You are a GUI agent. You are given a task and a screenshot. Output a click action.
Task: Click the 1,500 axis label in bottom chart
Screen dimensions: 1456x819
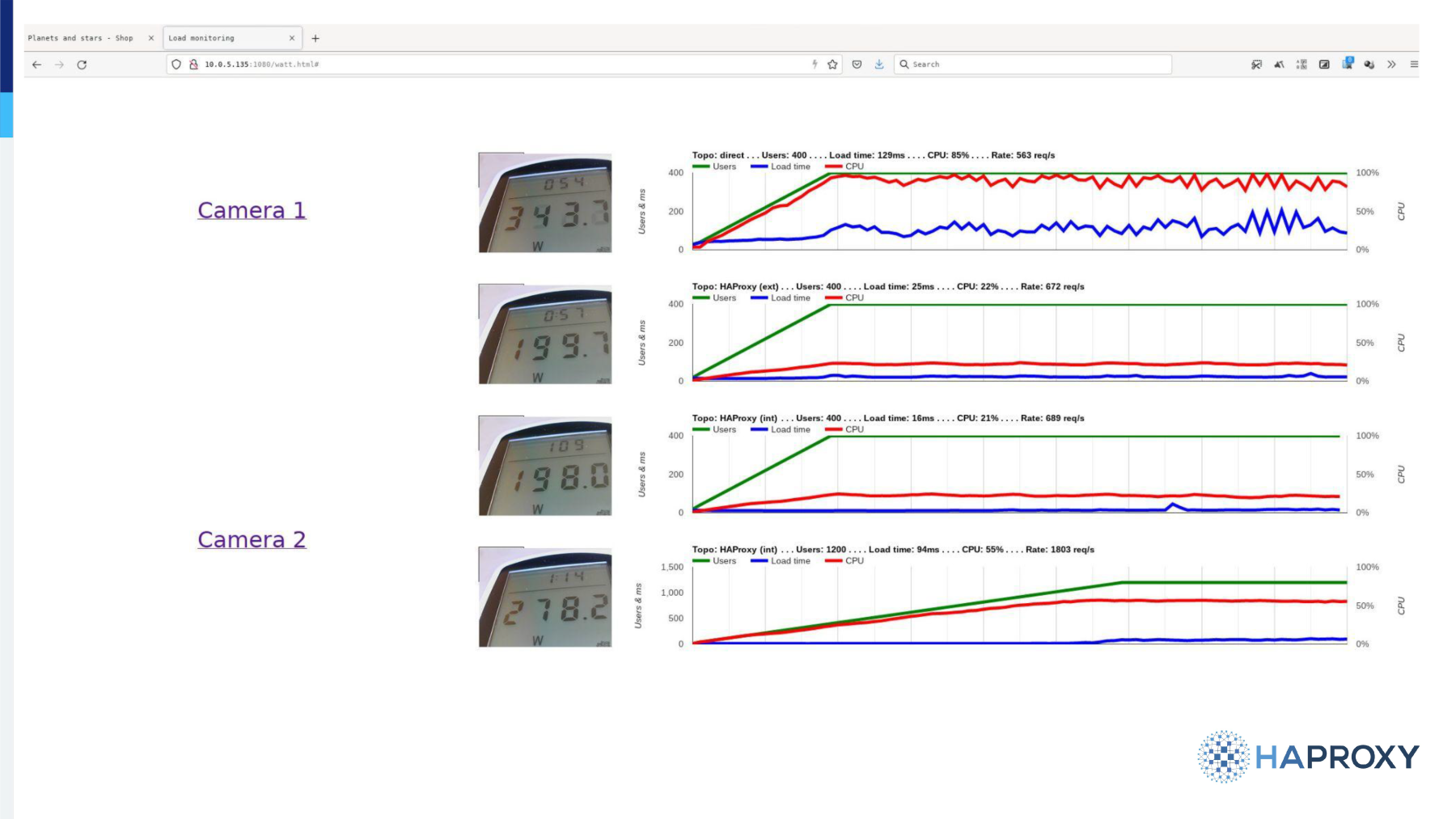coord(672,568)
